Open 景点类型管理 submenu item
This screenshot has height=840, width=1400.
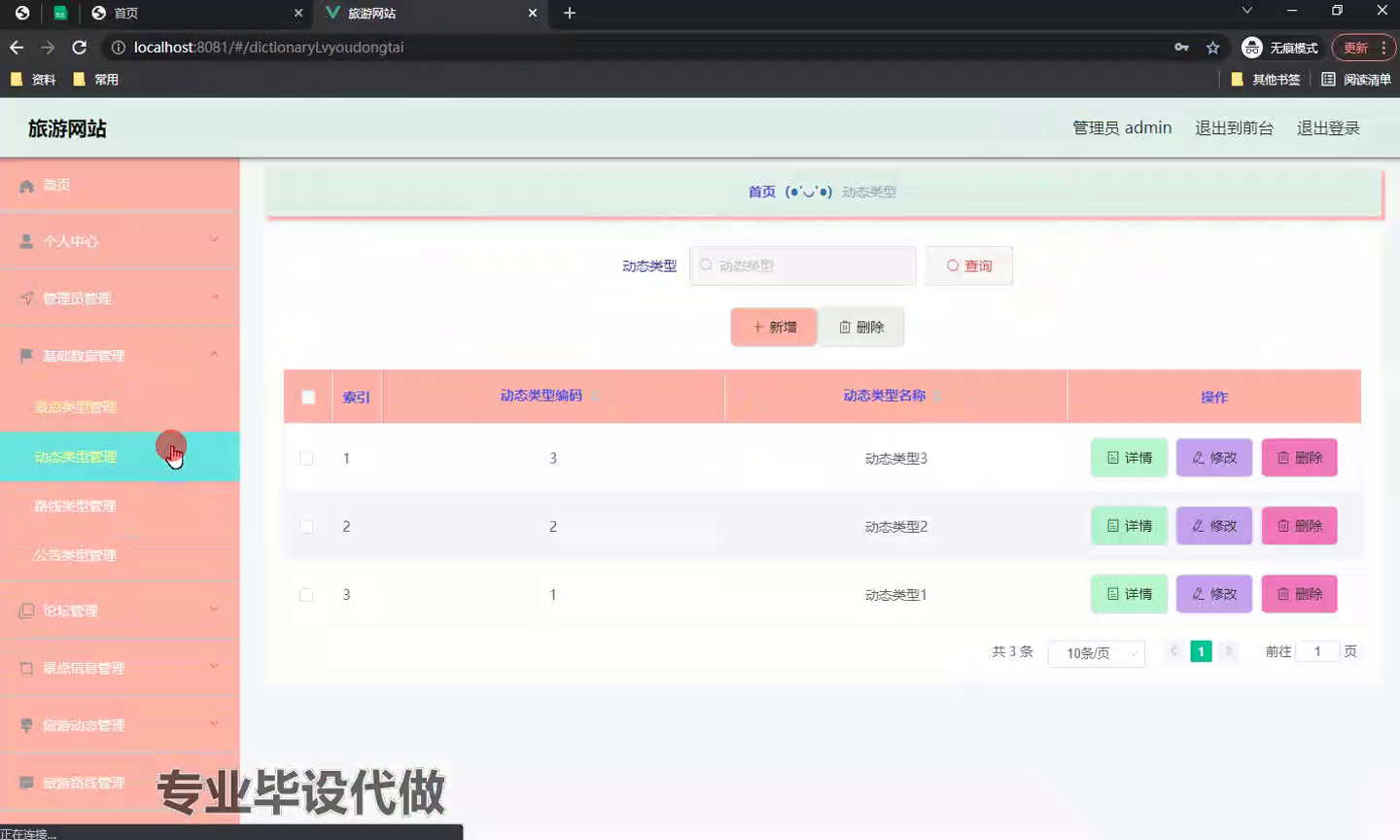pos(120,407)
